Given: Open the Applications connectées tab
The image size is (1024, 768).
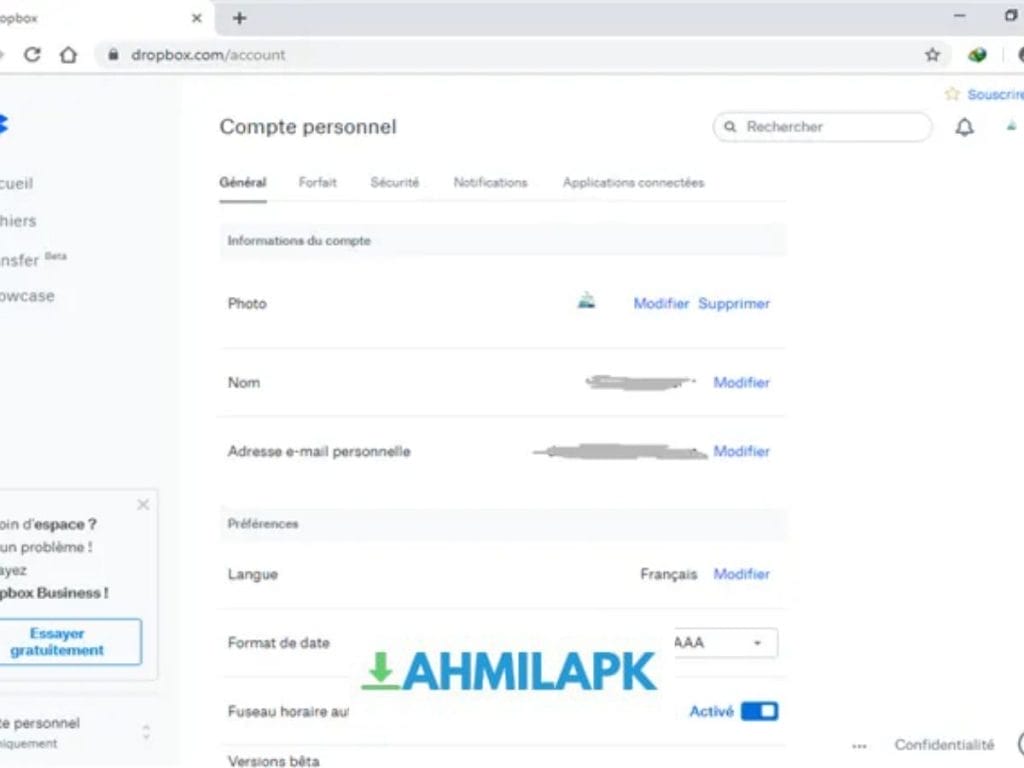Looking at the screenshot, I should pos(633,183).
